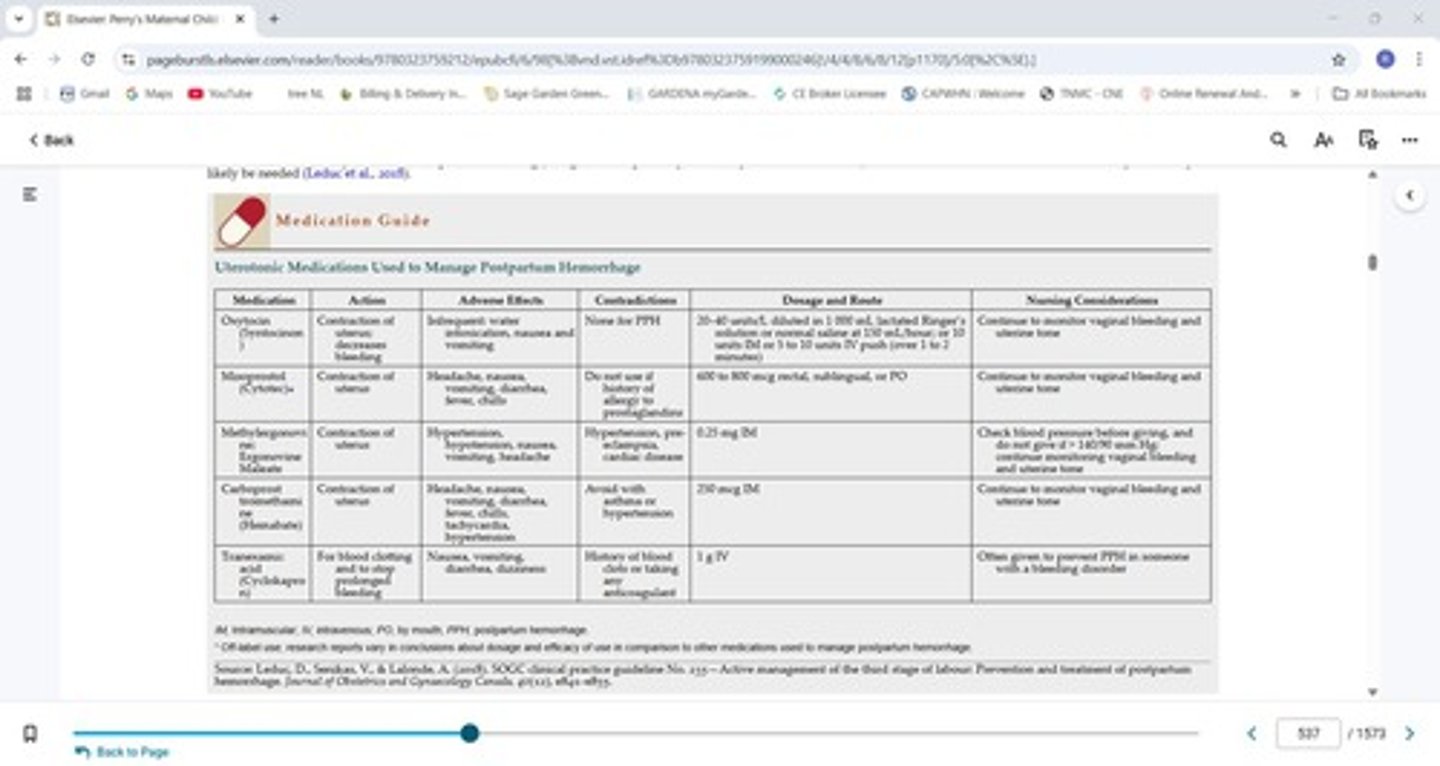Open the Chrome three-dot menu
Image resolution: width=1440 pixels, height=766 pixels.
(1419, 60)
